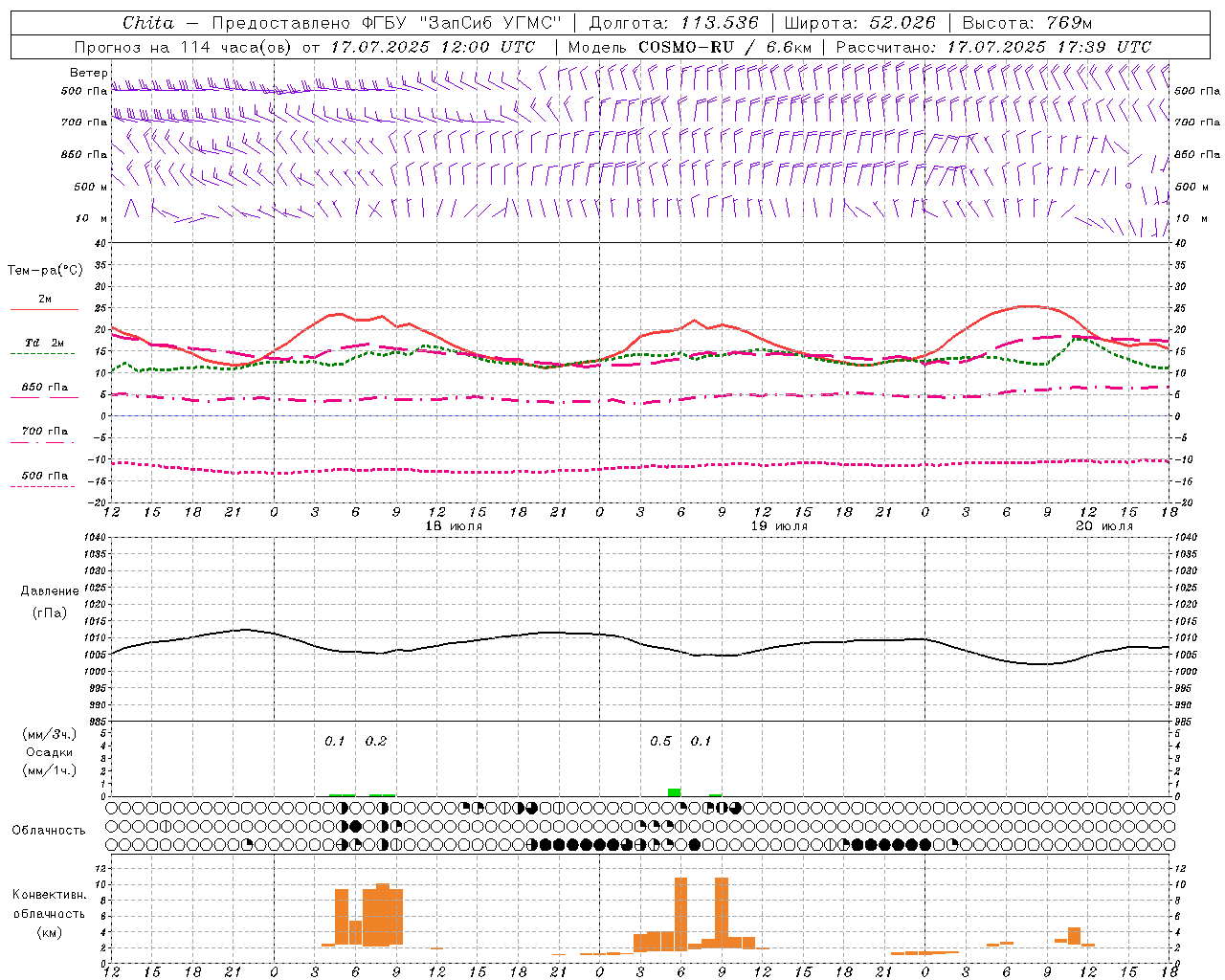
Task: Click the "(км)" unit under convective cloud label
Action: tap(49, 931)
